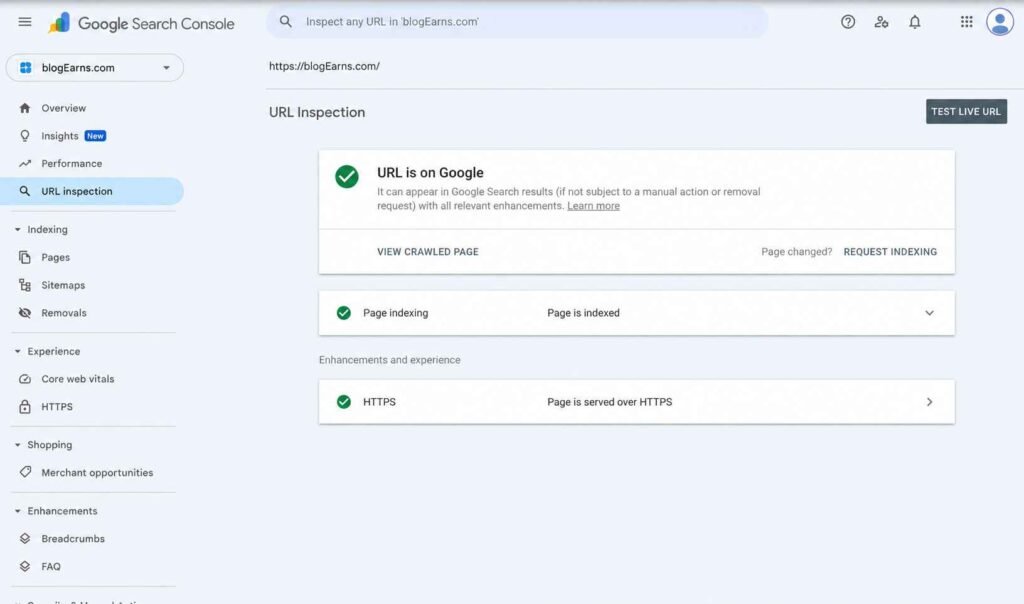Click the Insights lightbulb icon

pos(25,136)
